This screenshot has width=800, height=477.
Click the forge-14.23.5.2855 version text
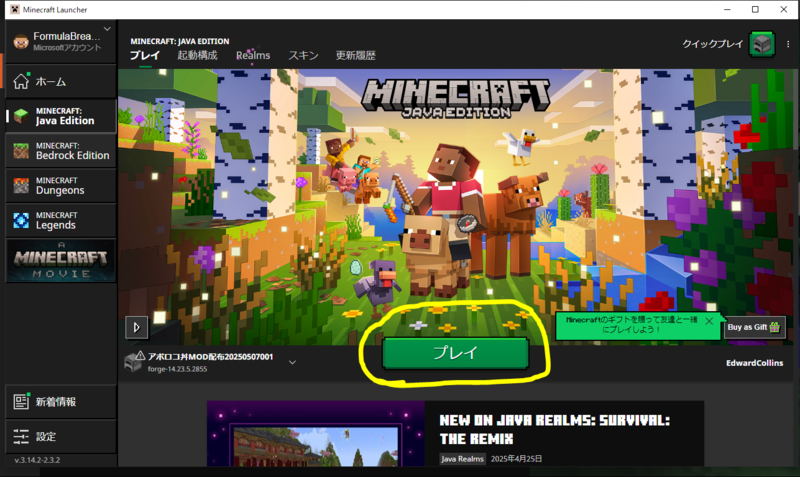(x=178, y=369)
